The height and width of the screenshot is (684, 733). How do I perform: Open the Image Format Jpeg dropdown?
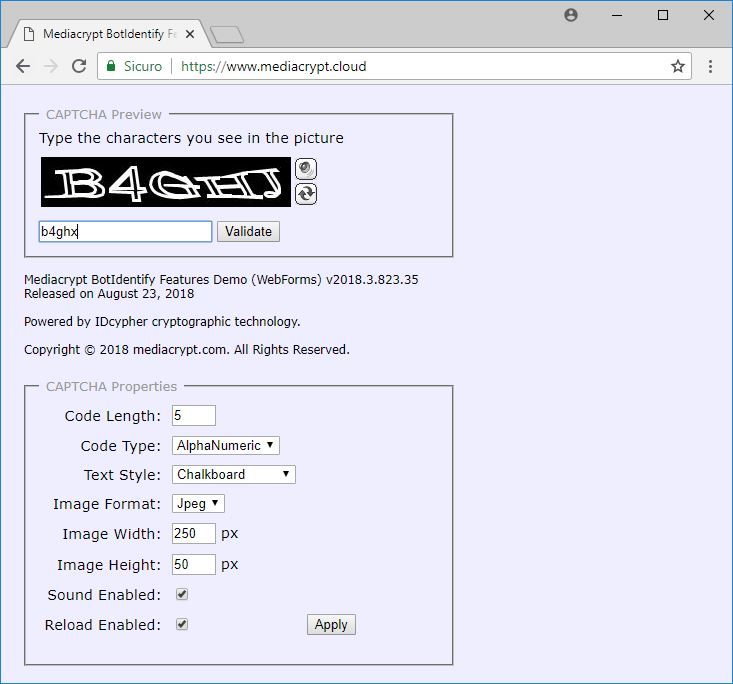[x=198, y=504]
